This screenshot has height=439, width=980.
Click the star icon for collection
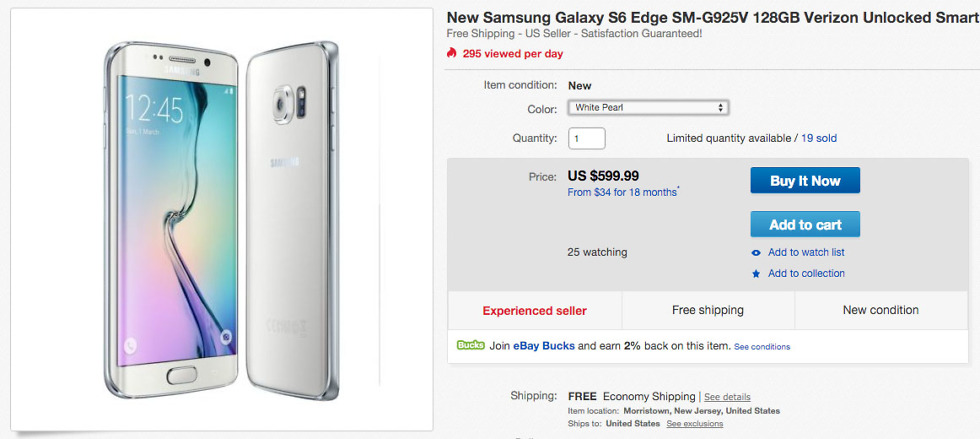756,274
